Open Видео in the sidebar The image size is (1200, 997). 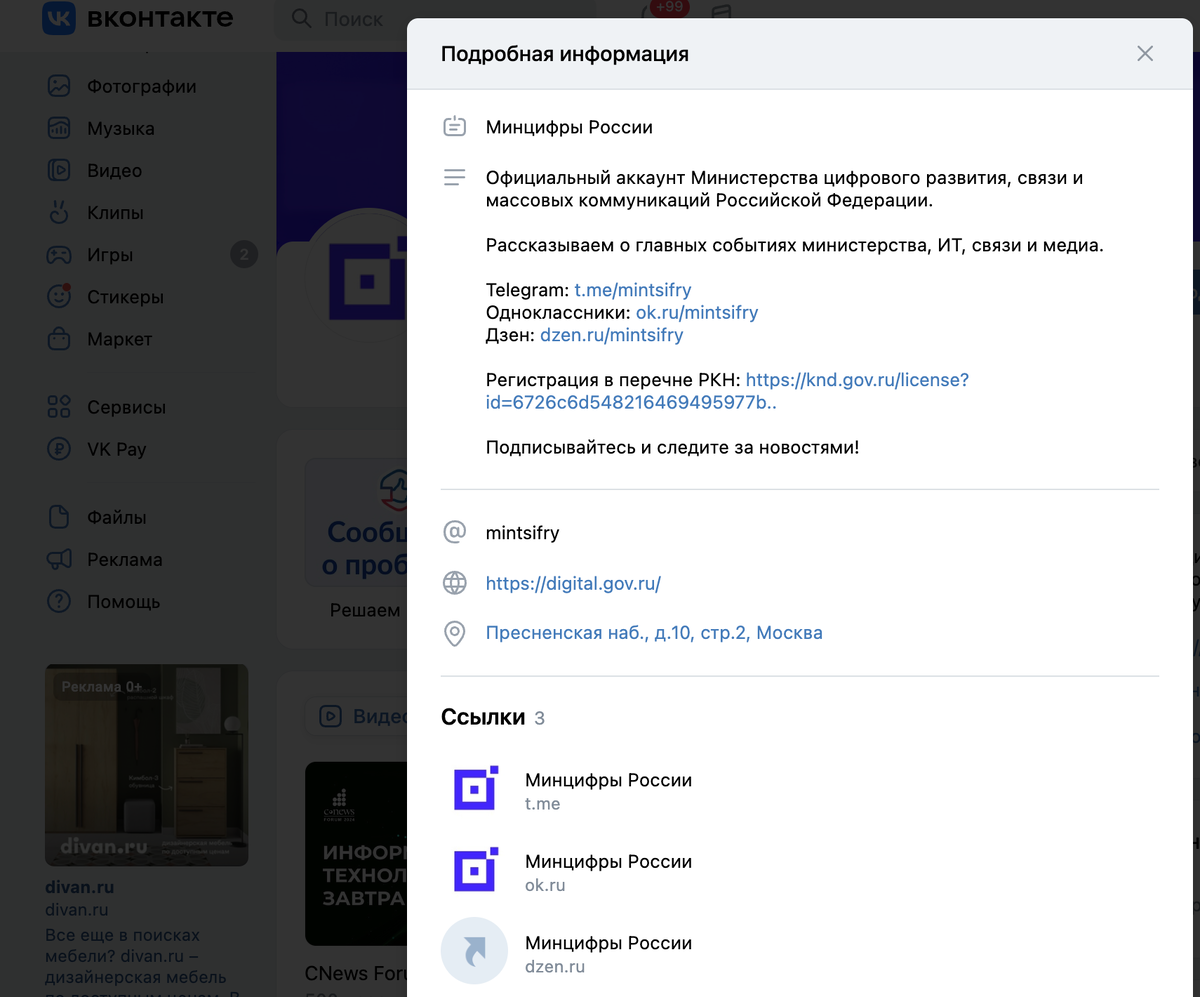pyautogui.click(x=114, y=171)
